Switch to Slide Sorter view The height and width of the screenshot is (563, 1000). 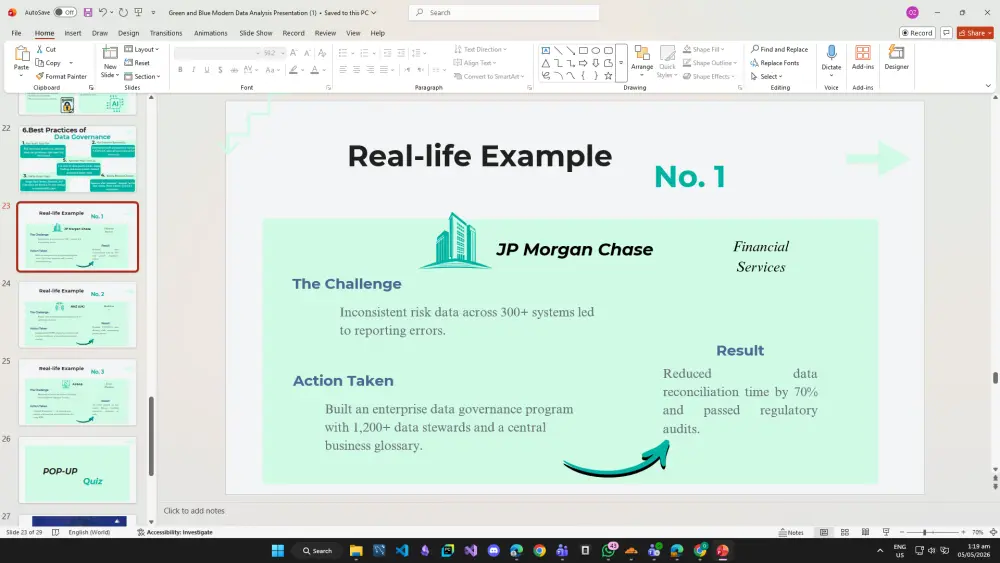(844, 532)
